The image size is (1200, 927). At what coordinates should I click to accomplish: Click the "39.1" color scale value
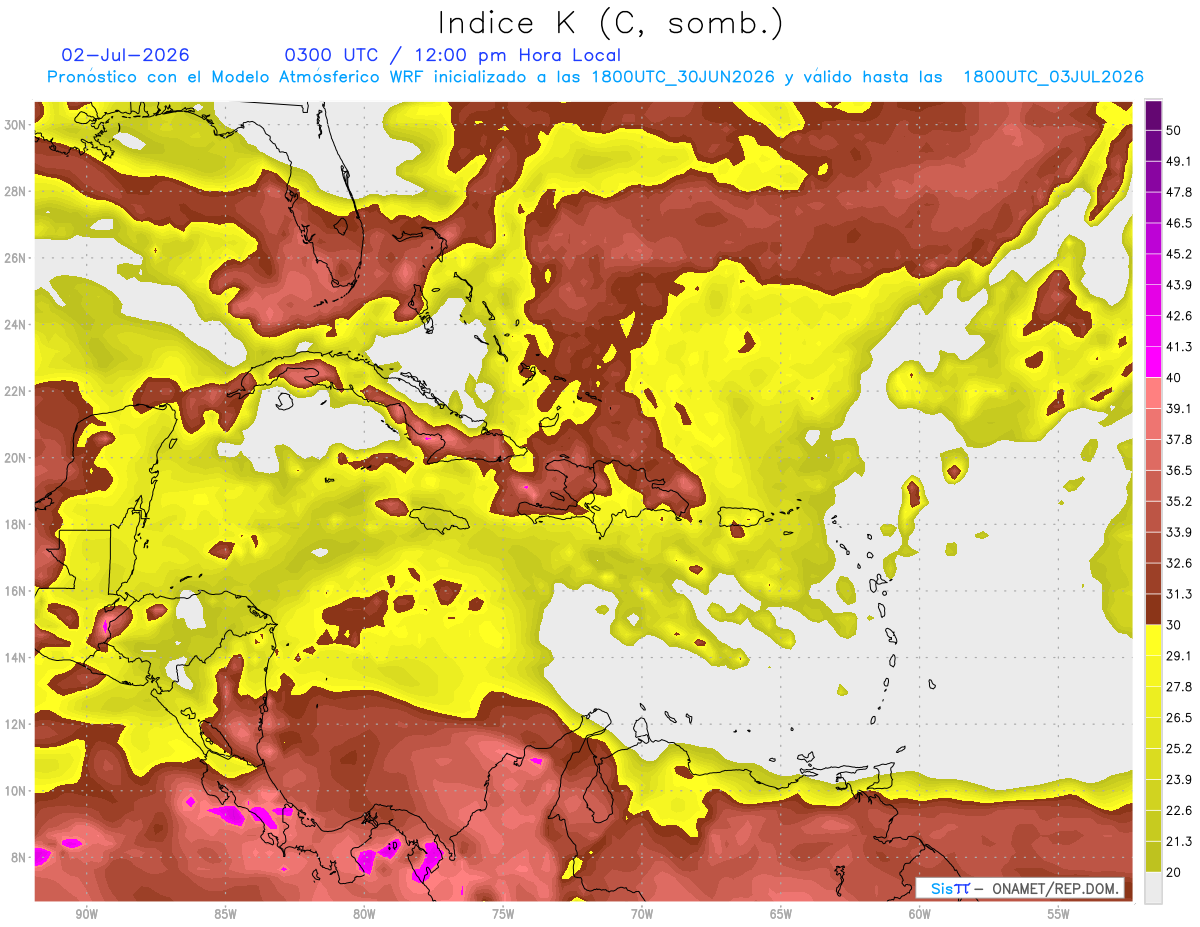(1179, 408)
